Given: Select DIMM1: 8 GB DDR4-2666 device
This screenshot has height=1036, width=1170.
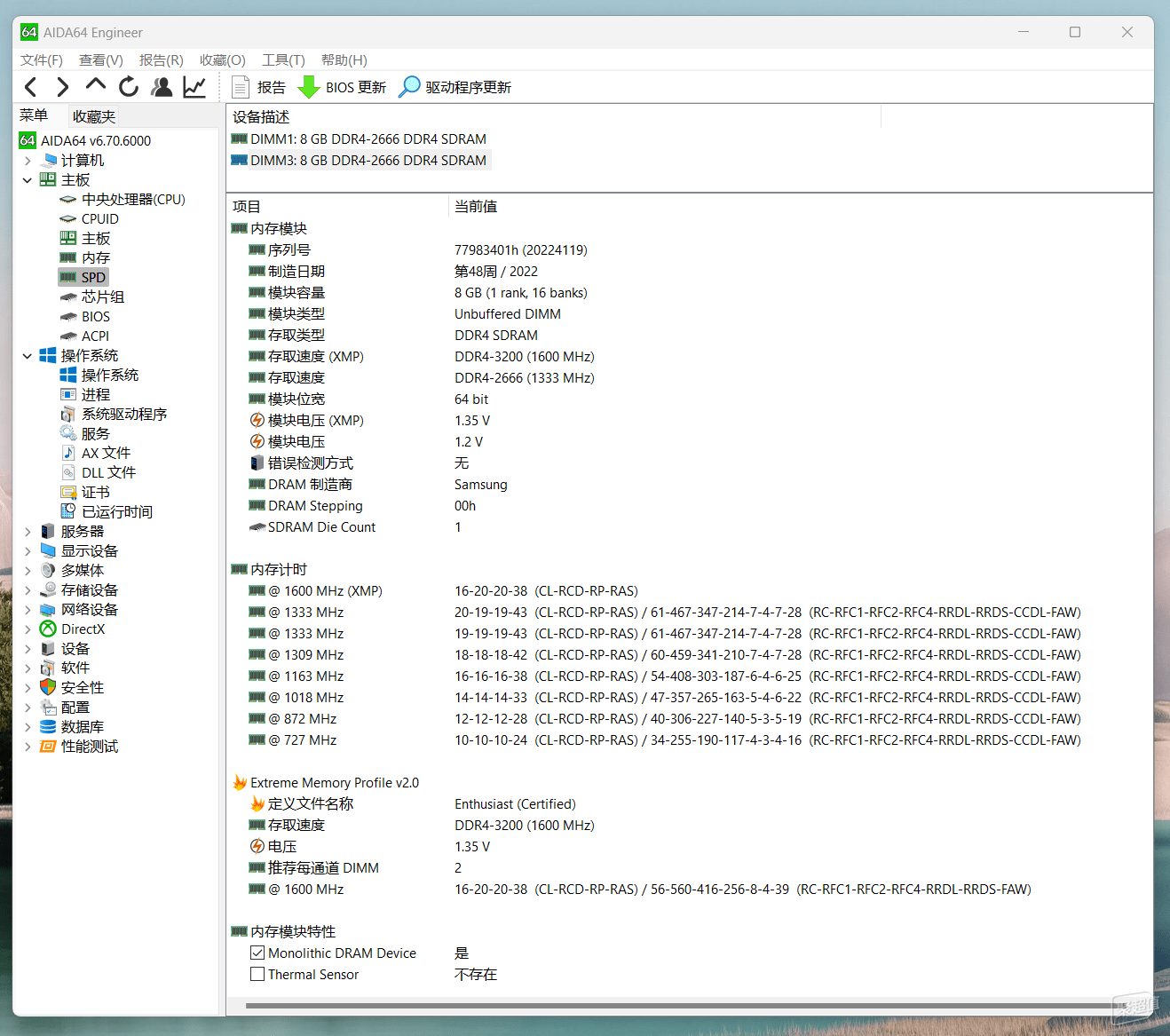Looking at the screenshot, I should [x=359, y=139].
